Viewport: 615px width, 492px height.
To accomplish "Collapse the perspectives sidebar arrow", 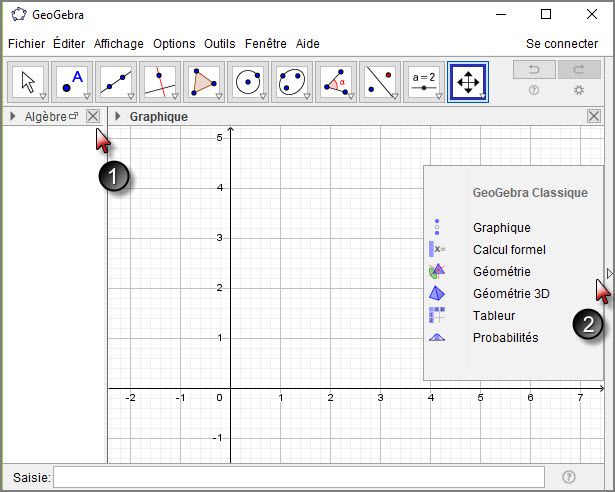I will [x=609, y=273].
